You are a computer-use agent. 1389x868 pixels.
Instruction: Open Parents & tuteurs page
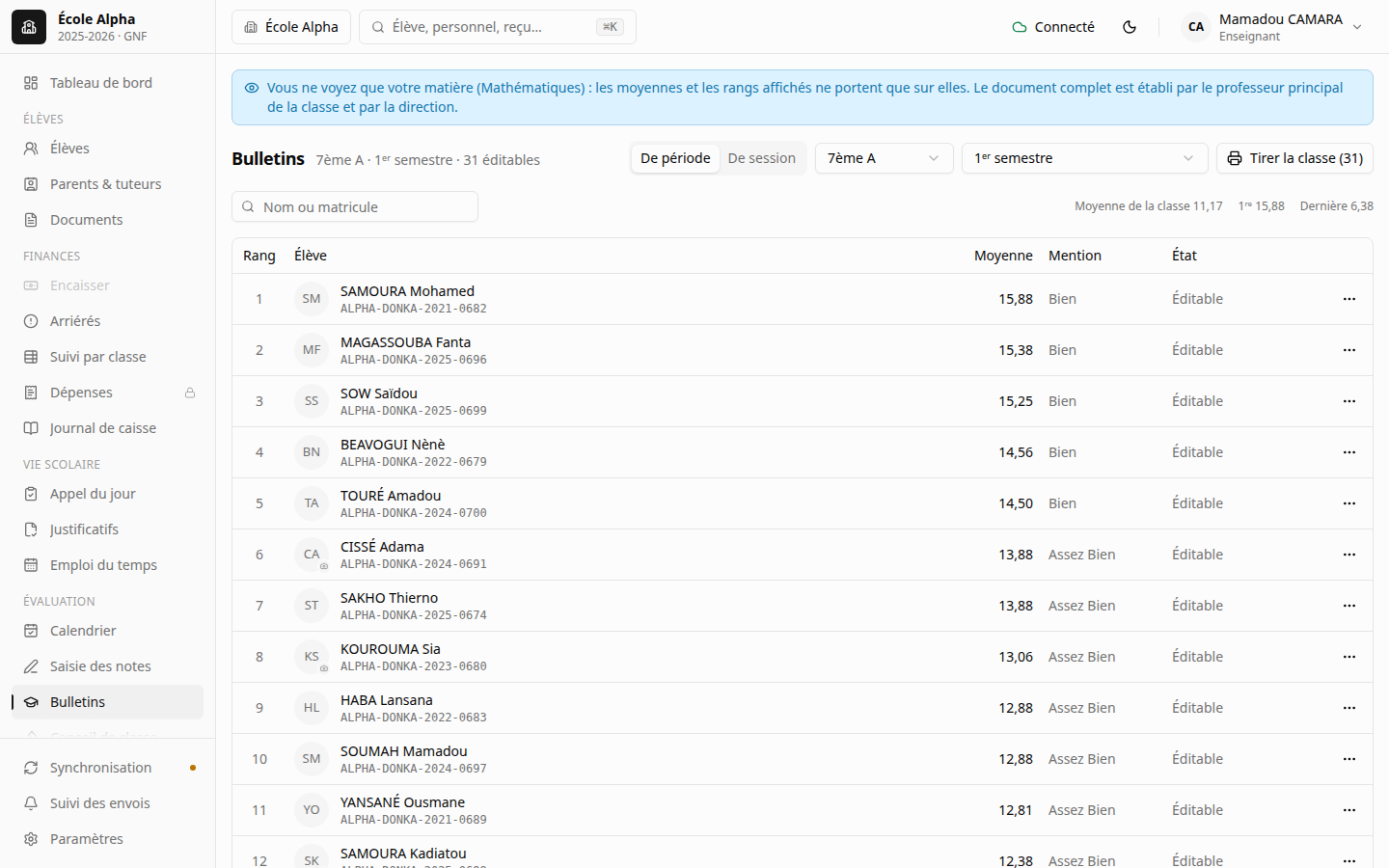coord(107,184)
